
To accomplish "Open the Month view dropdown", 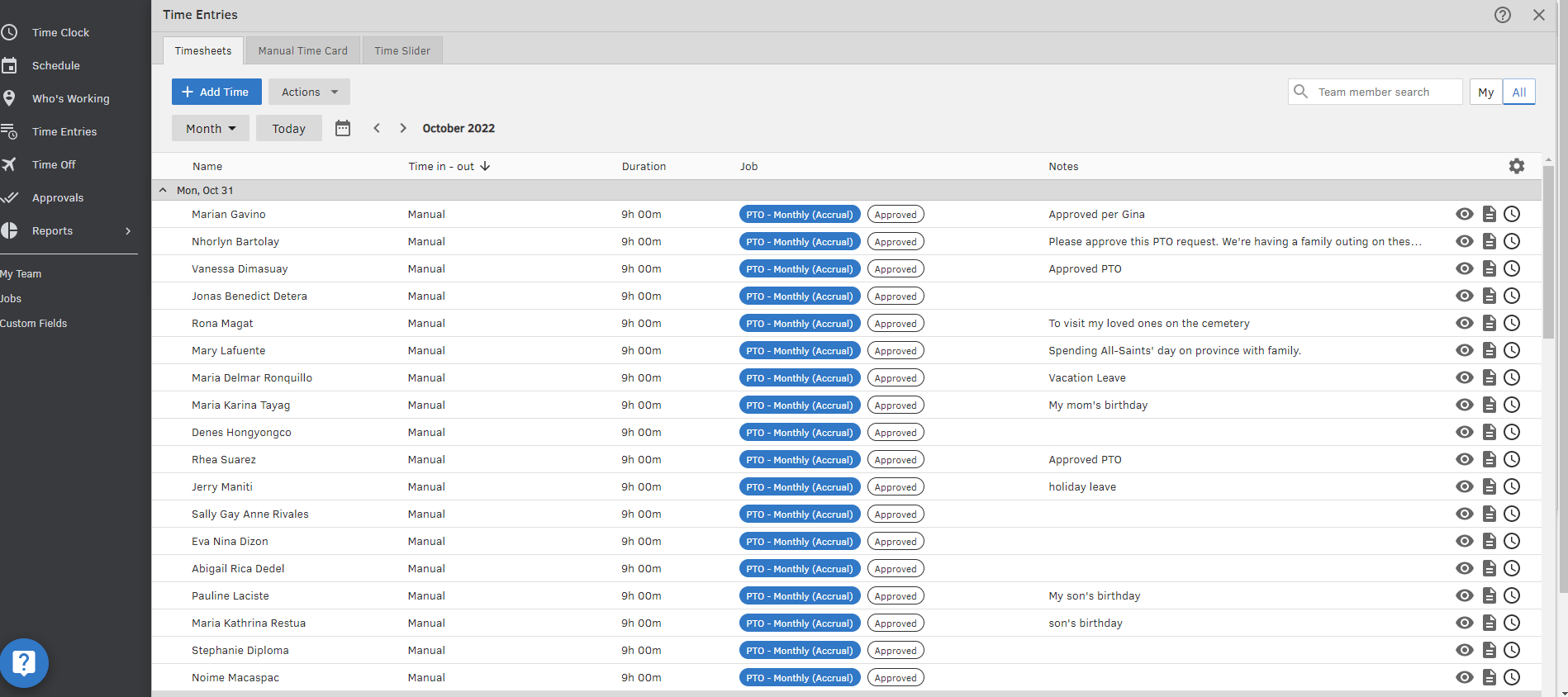I will [211, 129].
